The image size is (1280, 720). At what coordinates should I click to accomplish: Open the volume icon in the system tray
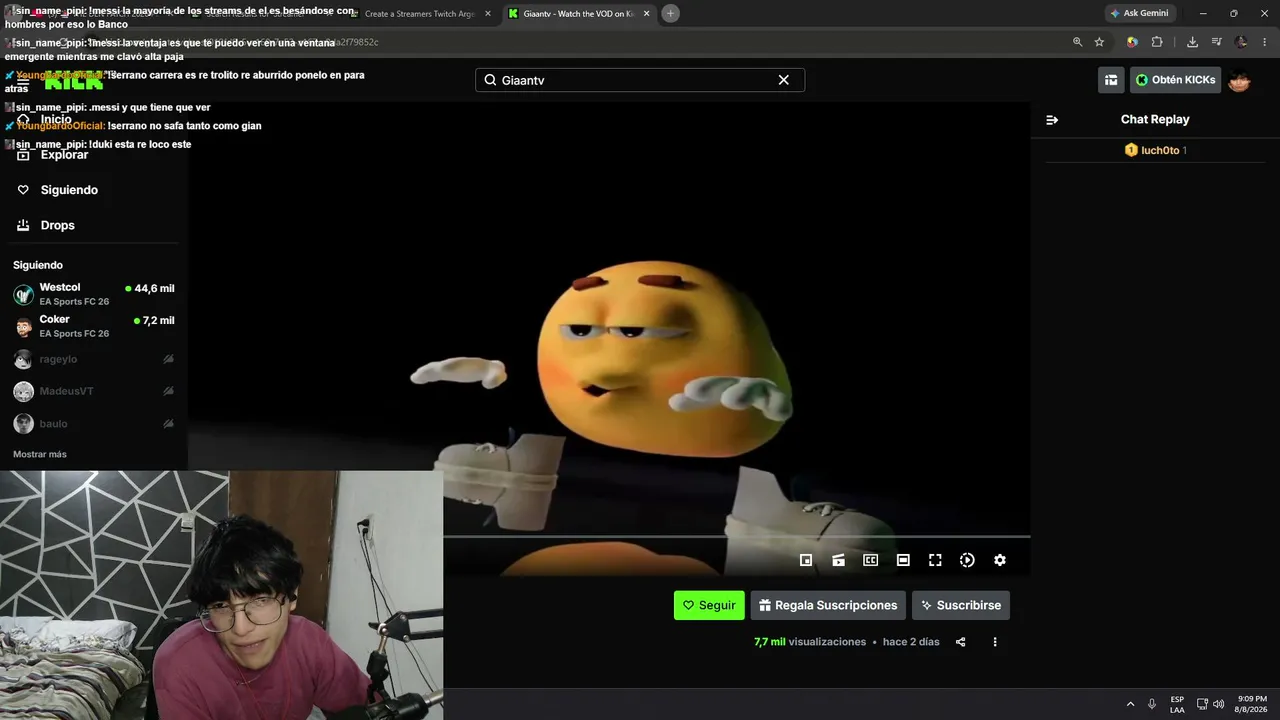coord(1218,704)
